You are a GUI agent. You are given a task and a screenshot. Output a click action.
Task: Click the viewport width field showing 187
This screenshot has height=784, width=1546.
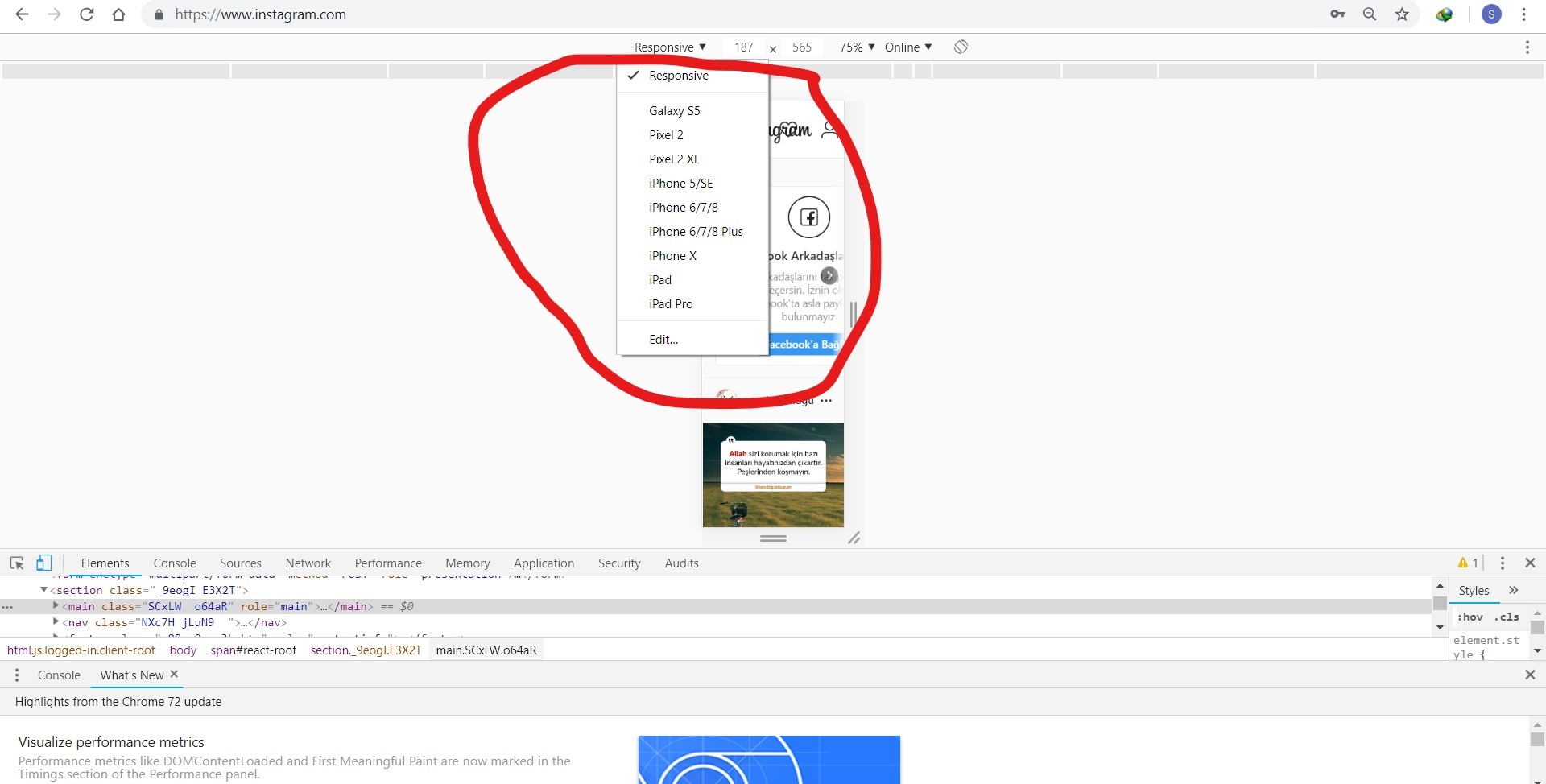click(x=744, y=47)
